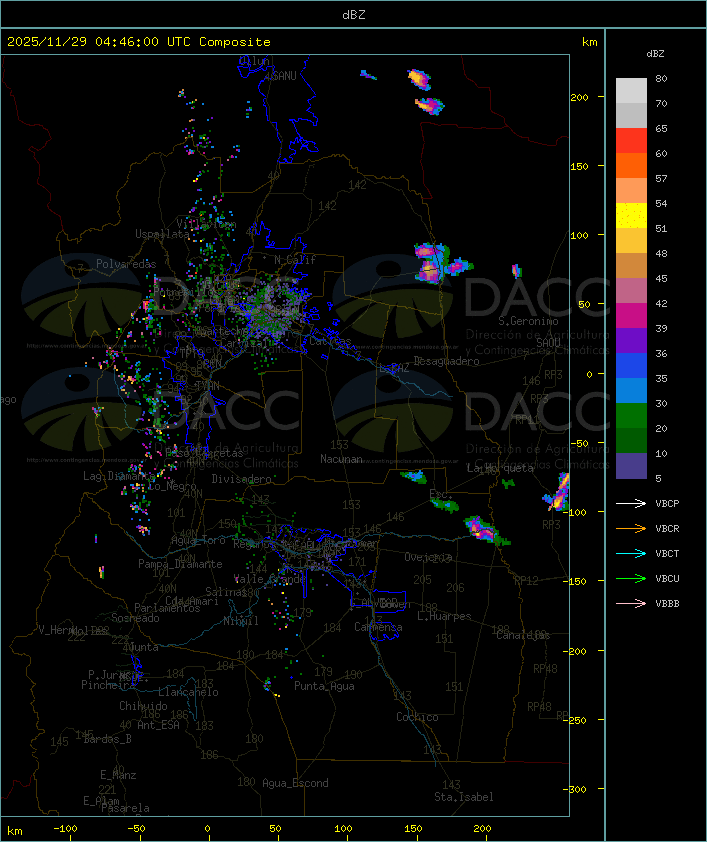Click the dBZ title in the top bar
The image size is (707, 842).
click(x=354, y=14)
